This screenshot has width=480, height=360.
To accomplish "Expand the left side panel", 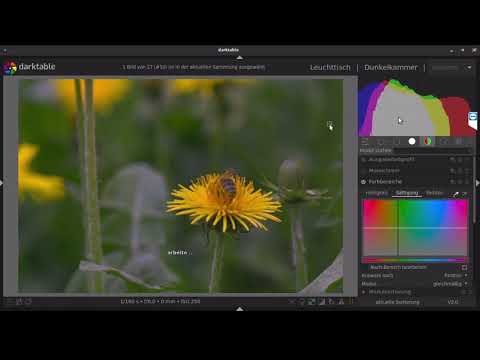I will [x=2, y=183].
